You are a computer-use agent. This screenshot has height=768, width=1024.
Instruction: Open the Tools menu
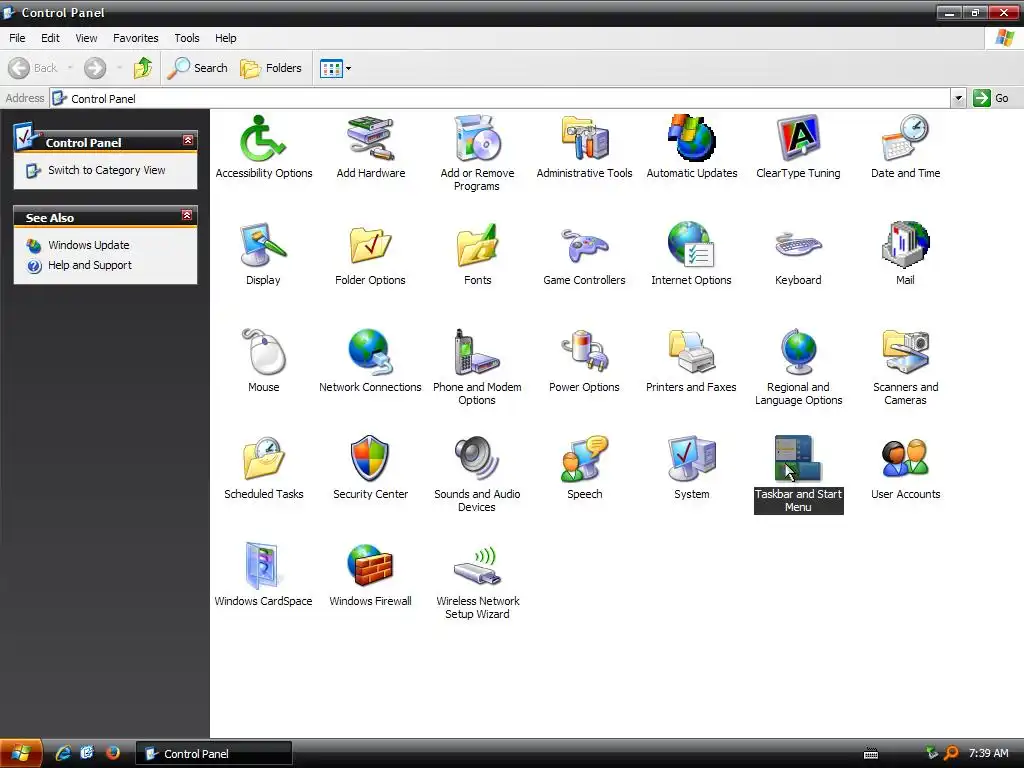coord(187,38)
